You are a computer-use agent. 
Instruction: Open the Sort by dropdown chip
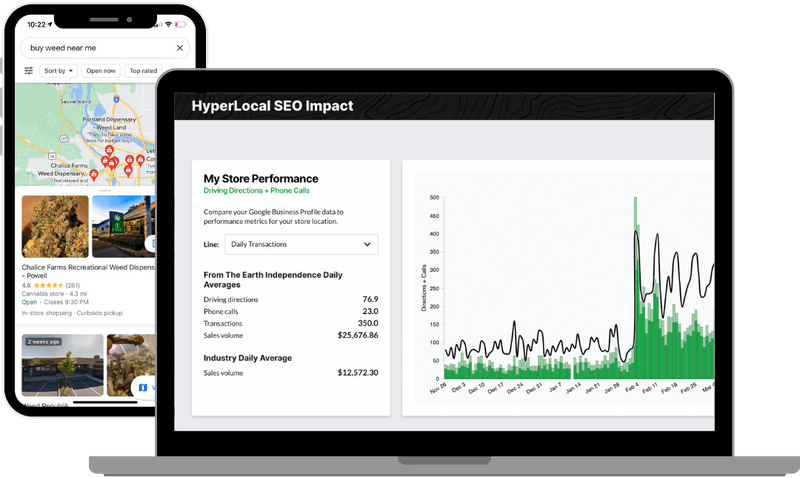point(58,71)
